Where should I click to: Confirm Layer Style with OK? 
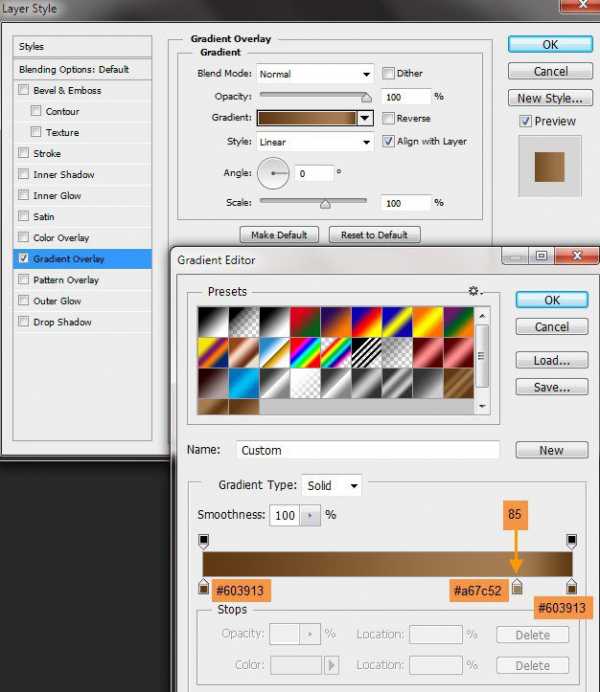point(550,45)
